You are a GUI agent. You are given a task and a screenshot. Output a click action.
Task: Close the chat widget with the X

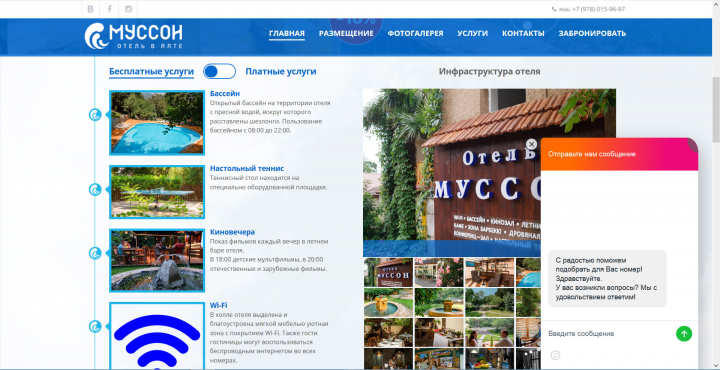click(x=531, y=144)
